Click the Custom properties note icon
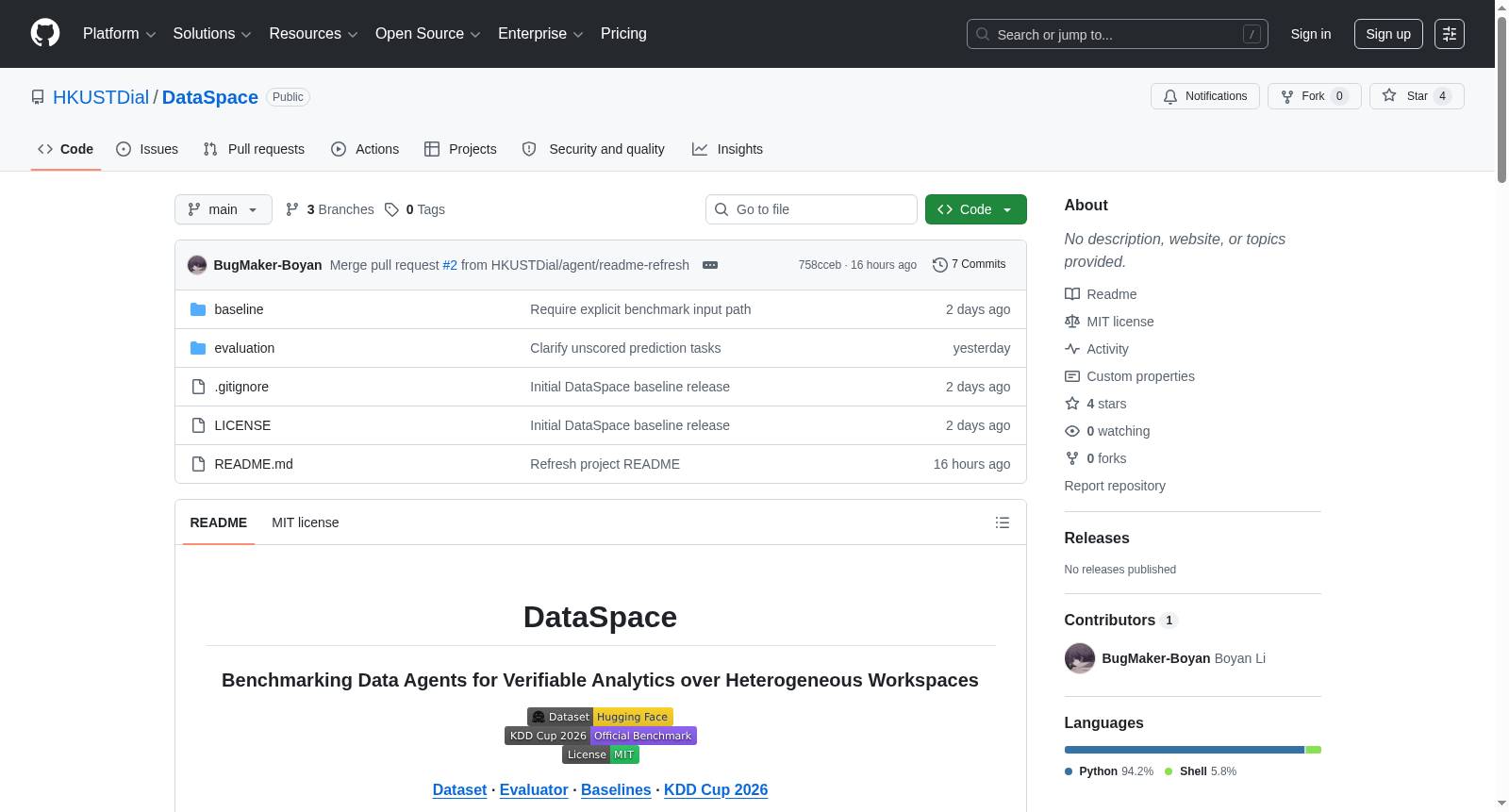 point(1072,376)
